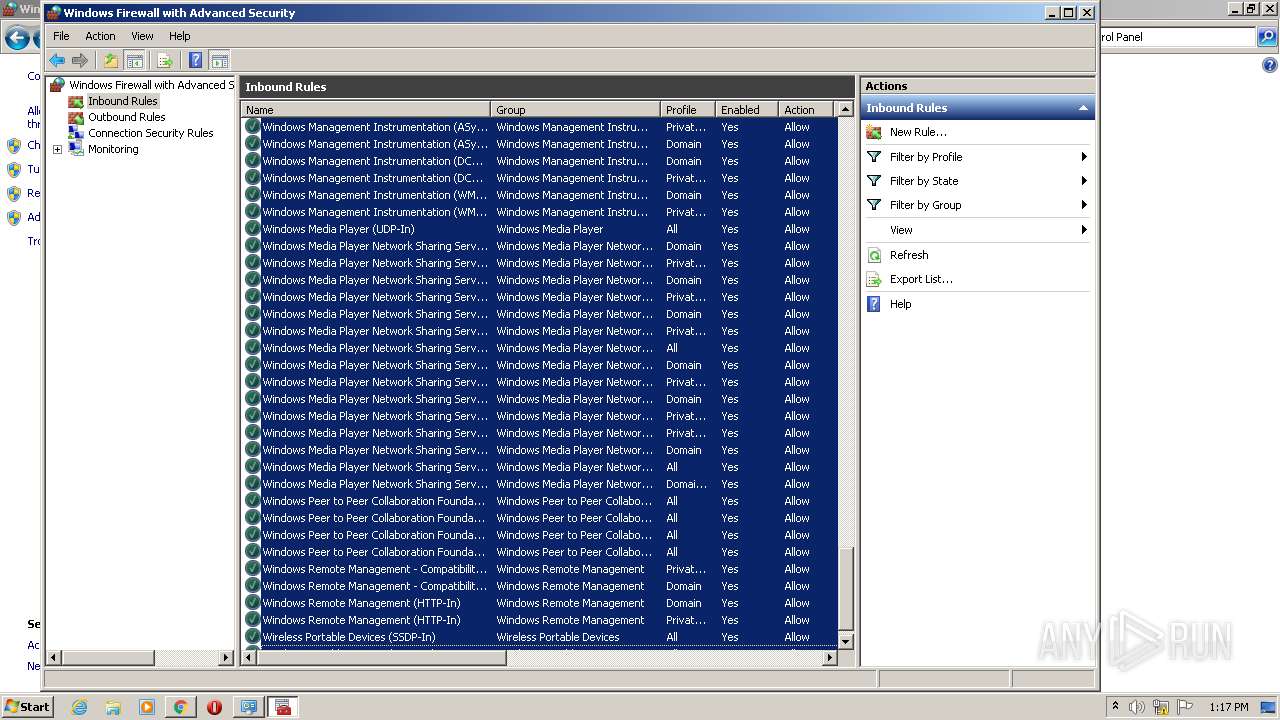Open the View submenu arrow in Actions
This screenshot has width=1280, height=720.
(x=1084, y=230)
